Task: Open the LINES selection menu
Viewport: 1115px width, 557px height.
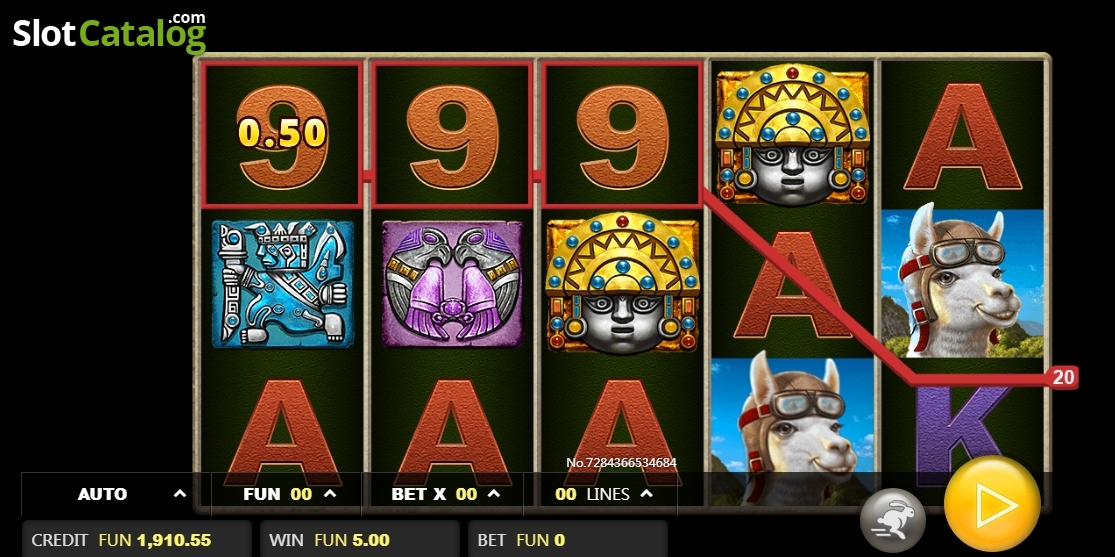Action: tap(602, 494)
